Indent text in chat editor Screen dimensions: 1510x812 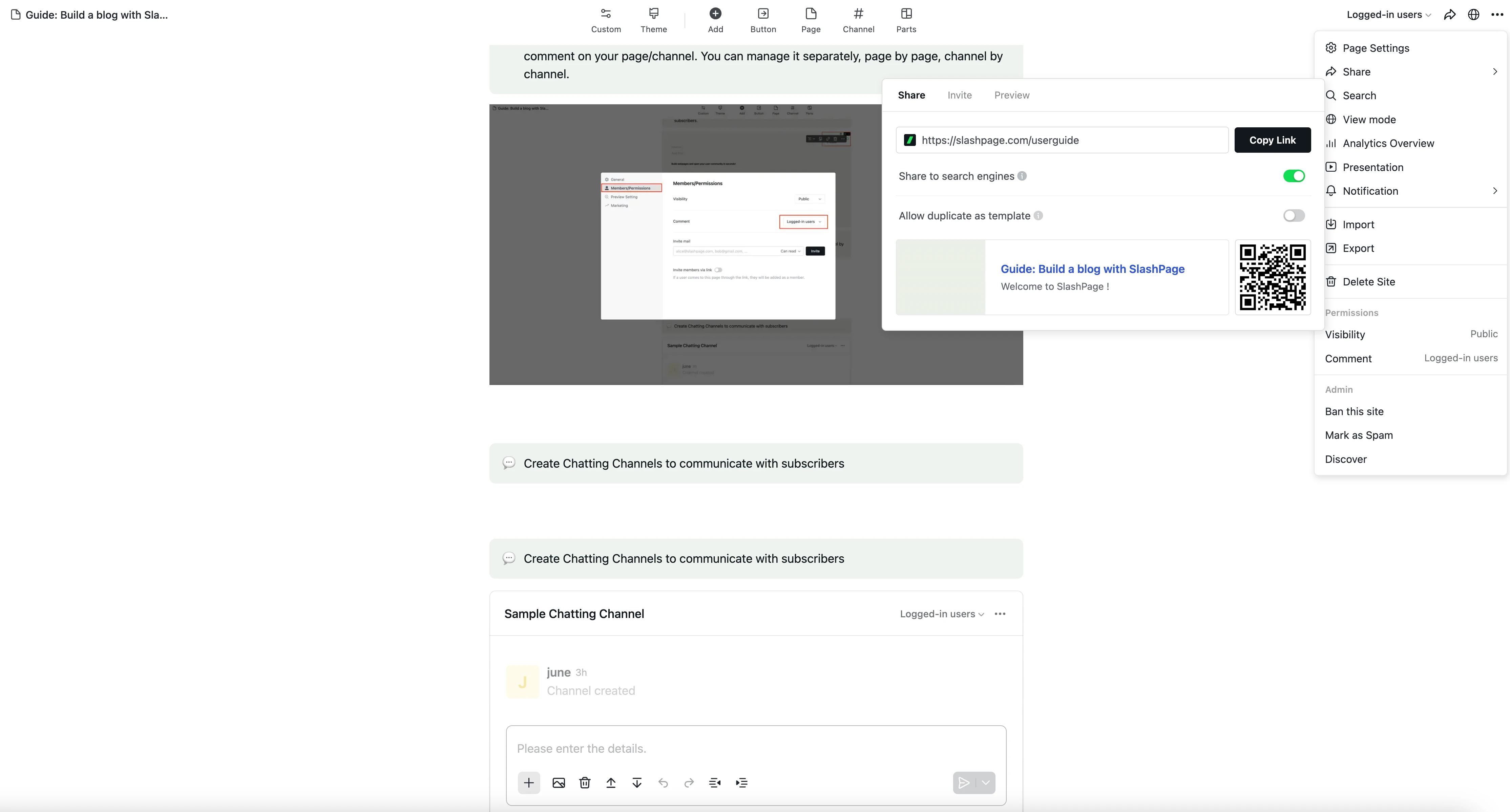coord(741,783)
